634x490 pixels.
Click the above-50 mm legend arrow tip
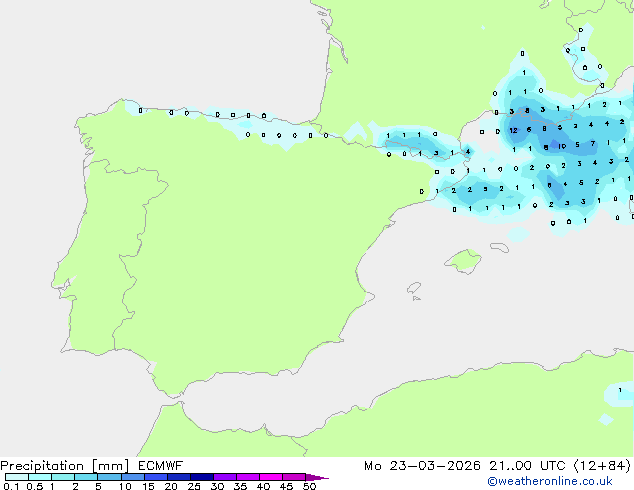[317, 477]
